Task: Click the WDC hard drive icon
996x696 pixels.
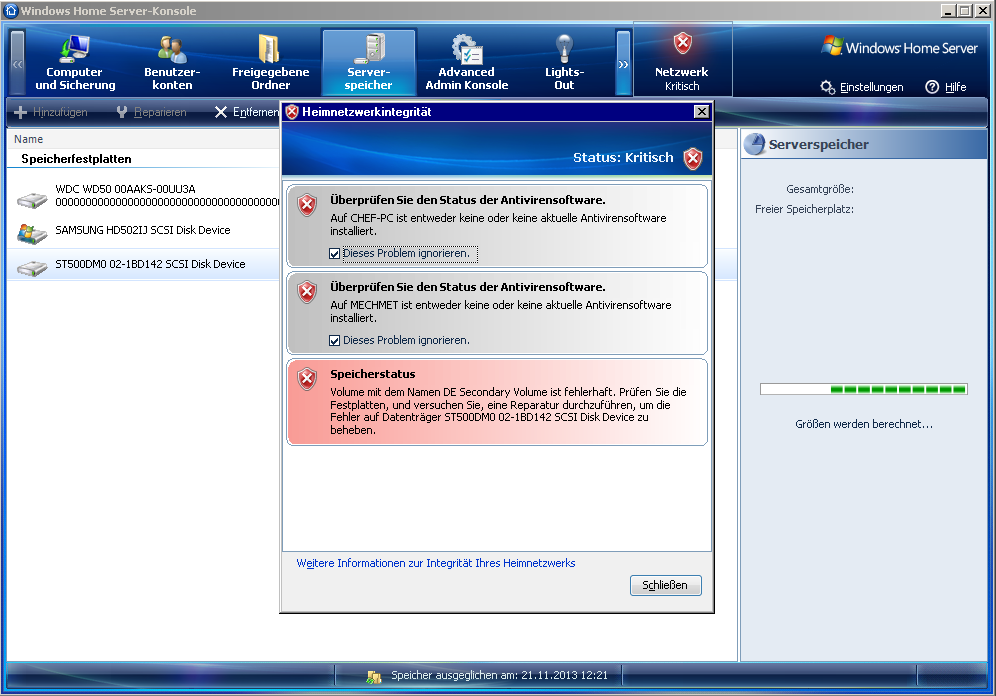Action: click(x=32, y=200)
